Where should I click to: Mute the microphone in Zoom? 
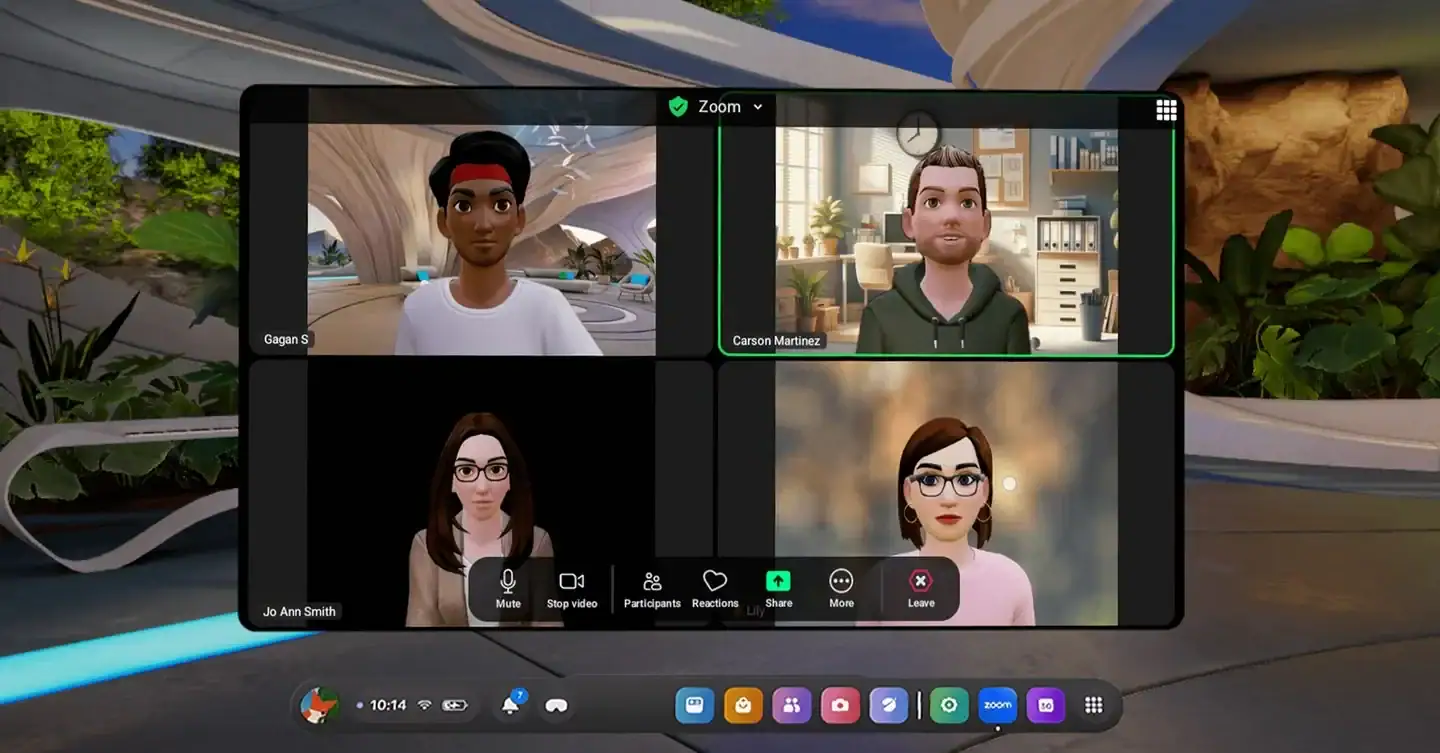[508, 588]
